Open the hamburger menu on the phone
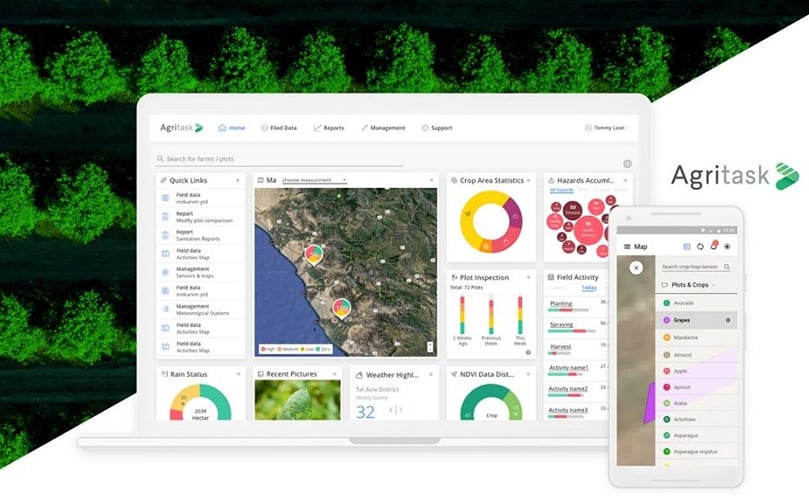The image size is (809, 501). click(627, 247)
